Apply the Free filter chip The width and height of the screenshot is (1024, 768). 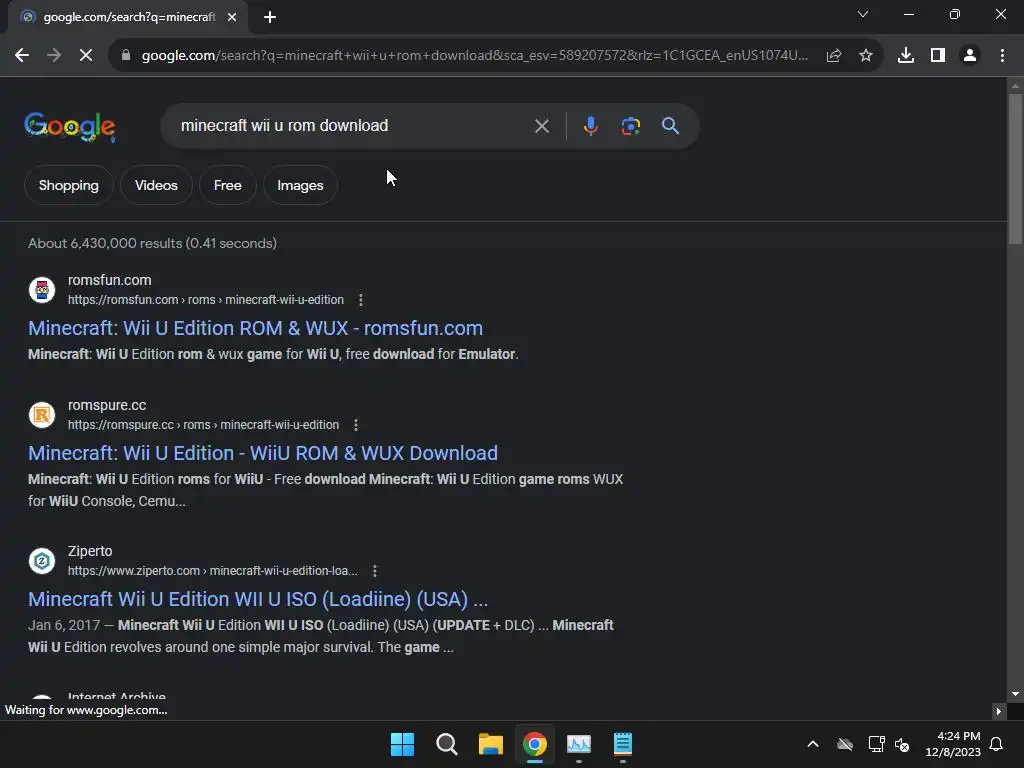click(227, 185)
